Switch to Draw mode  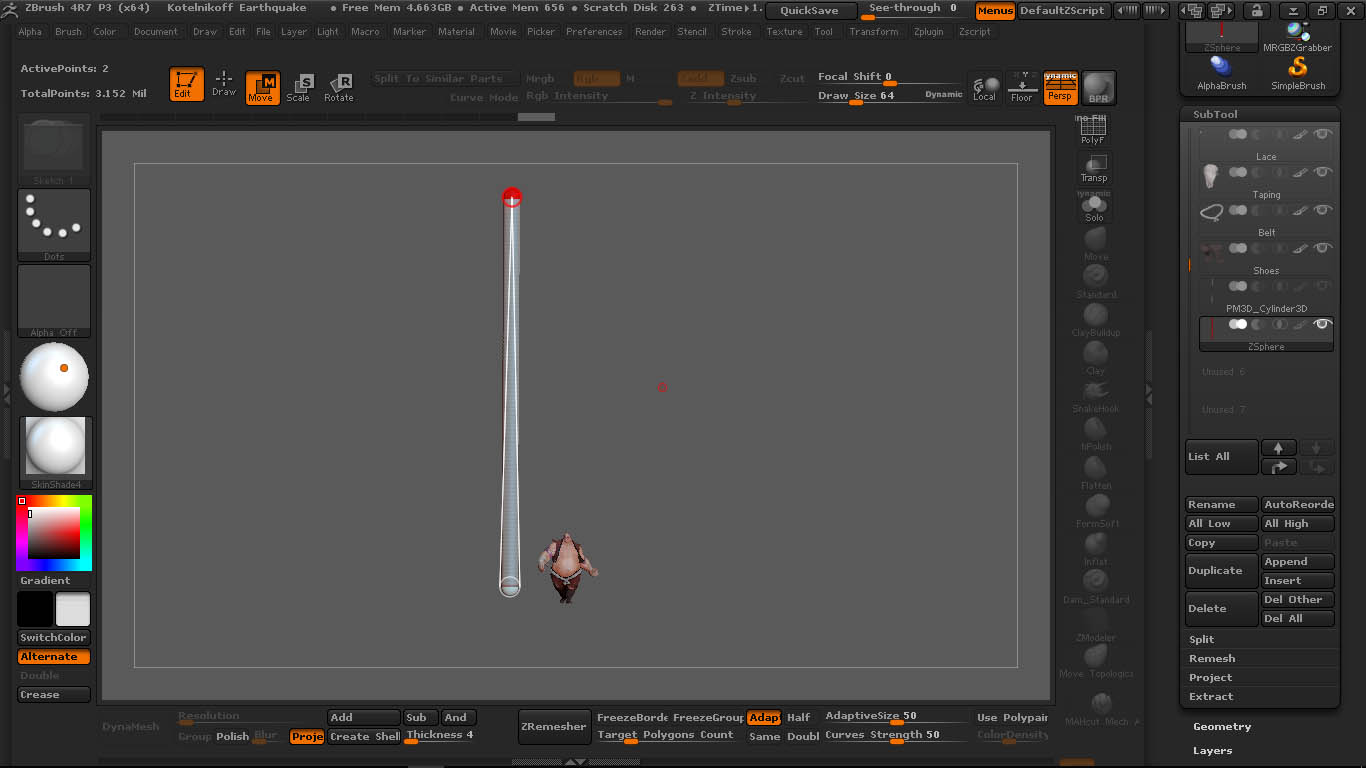point(223,85)
